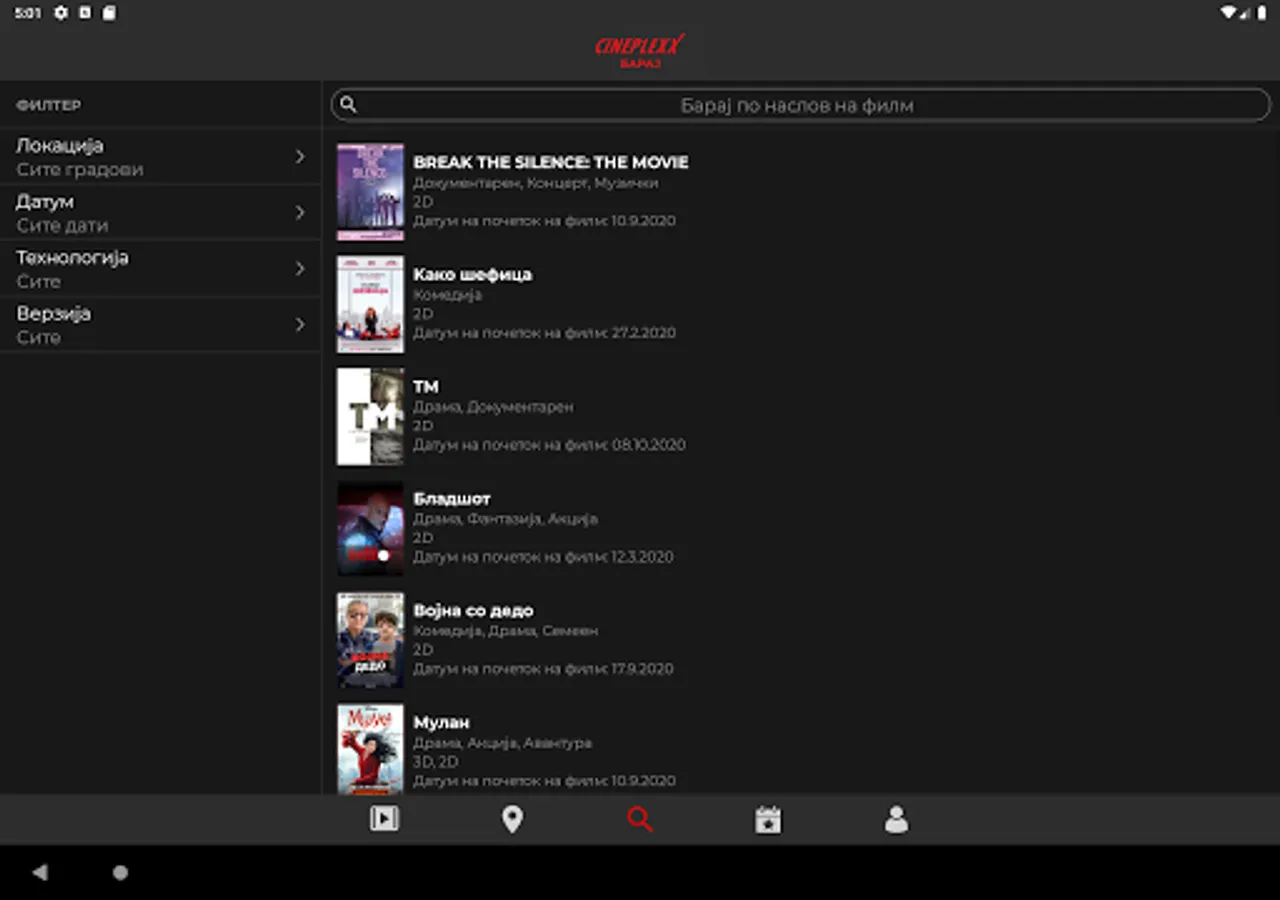Click start date text 08.10.2020
This screenshot has height=900, width=1280.
pyautogui.click(x=649, y=444)
